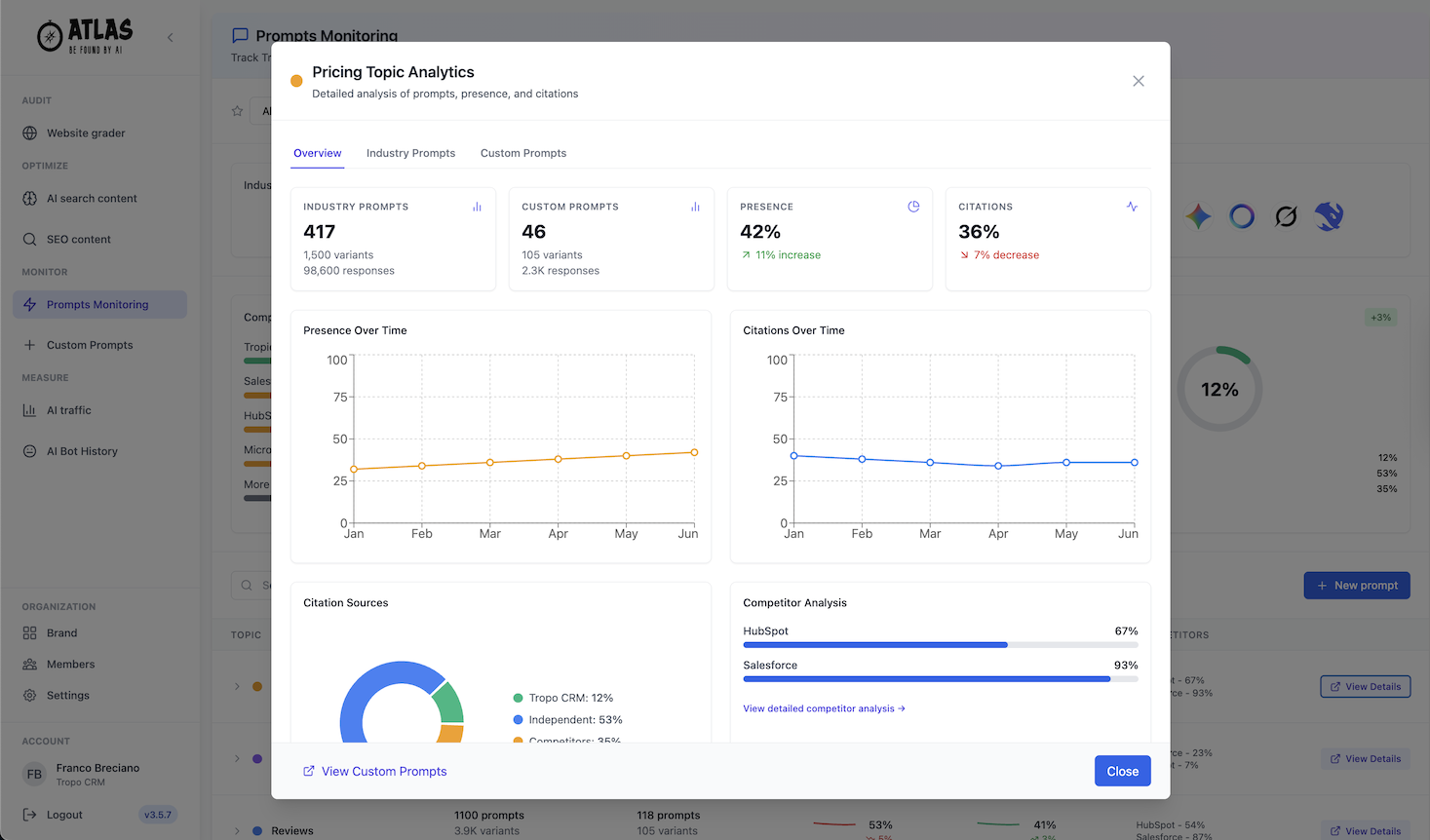Viewport: 1430px width, 840px height.
Task: Click the Salesforce 93% progress bar
Action: pyautogui.click(x=941, y=679)
